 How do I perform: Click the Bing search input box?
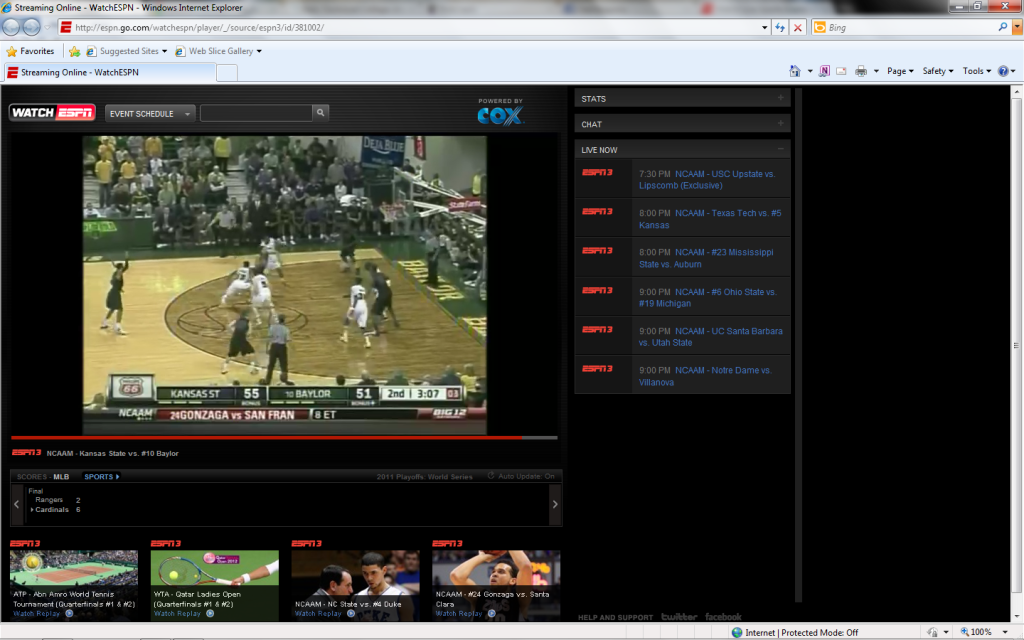(x=911, y=27)
